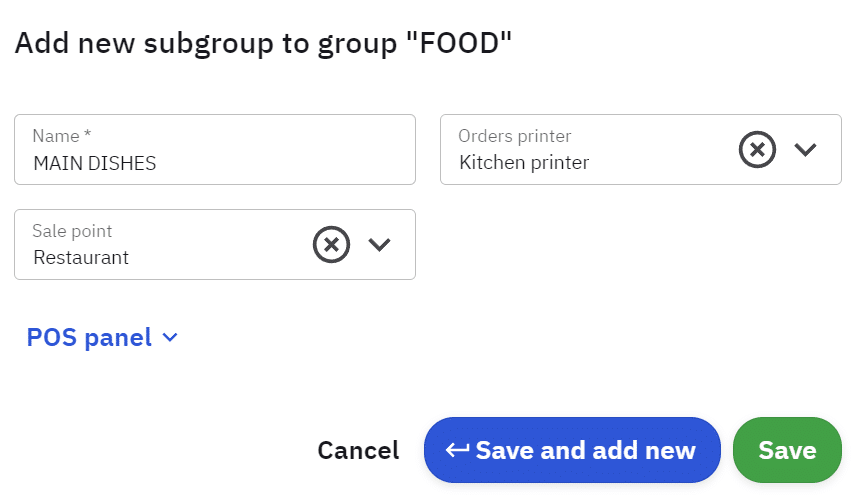Clear the Sale point selection
The height and width of the screenshot is (498, 860).
pos(331,244)
